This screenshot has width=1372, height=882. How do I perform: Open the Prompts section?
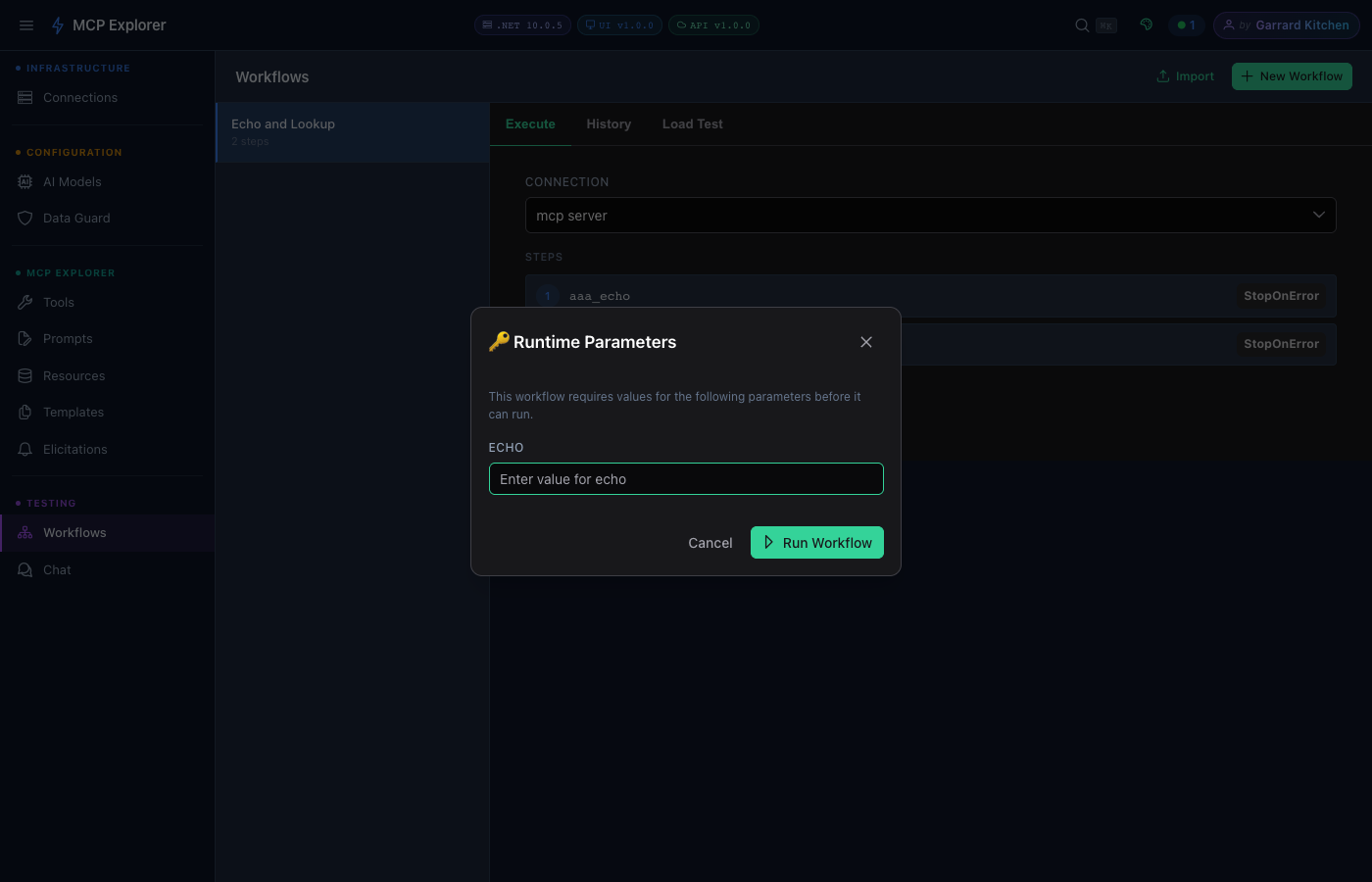(25, 338)
